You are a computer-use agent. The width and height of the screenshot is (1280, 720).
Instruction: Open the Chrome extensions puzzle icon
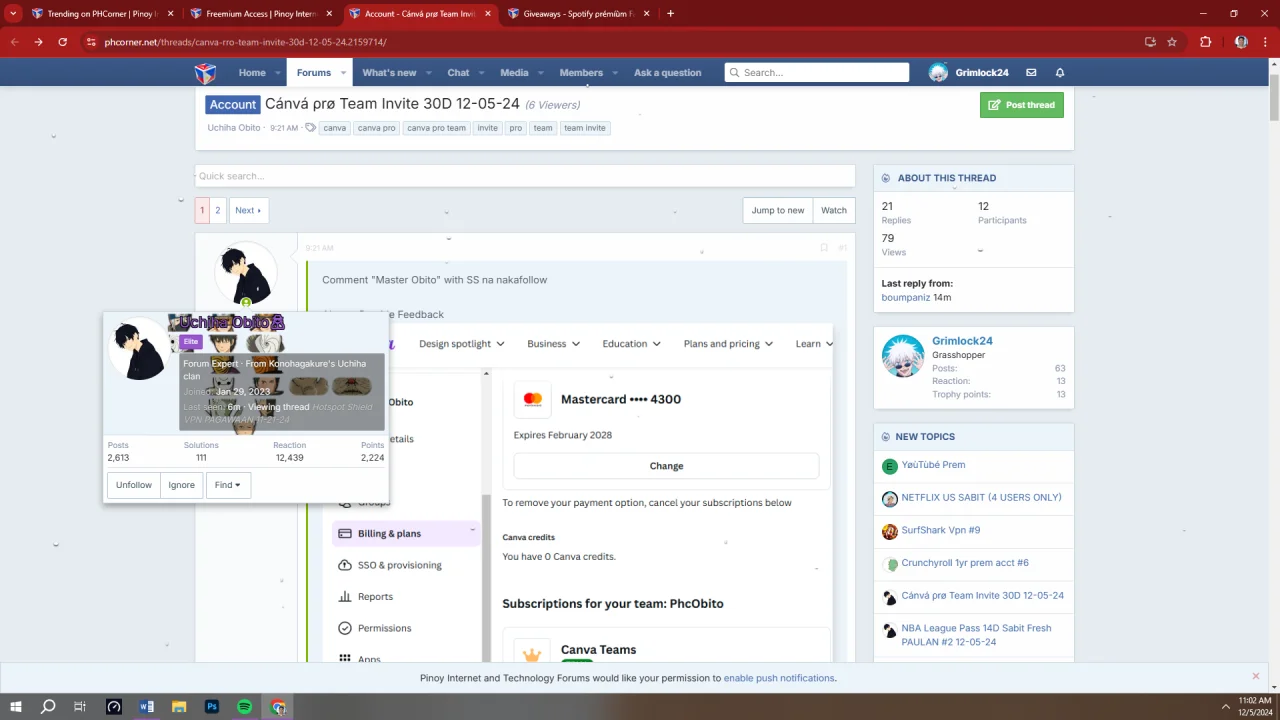[1205, 42]
